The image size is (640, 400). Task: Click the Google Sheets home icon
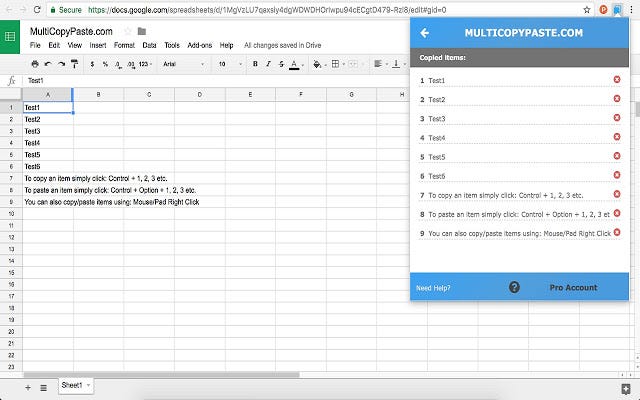point(10,37)
